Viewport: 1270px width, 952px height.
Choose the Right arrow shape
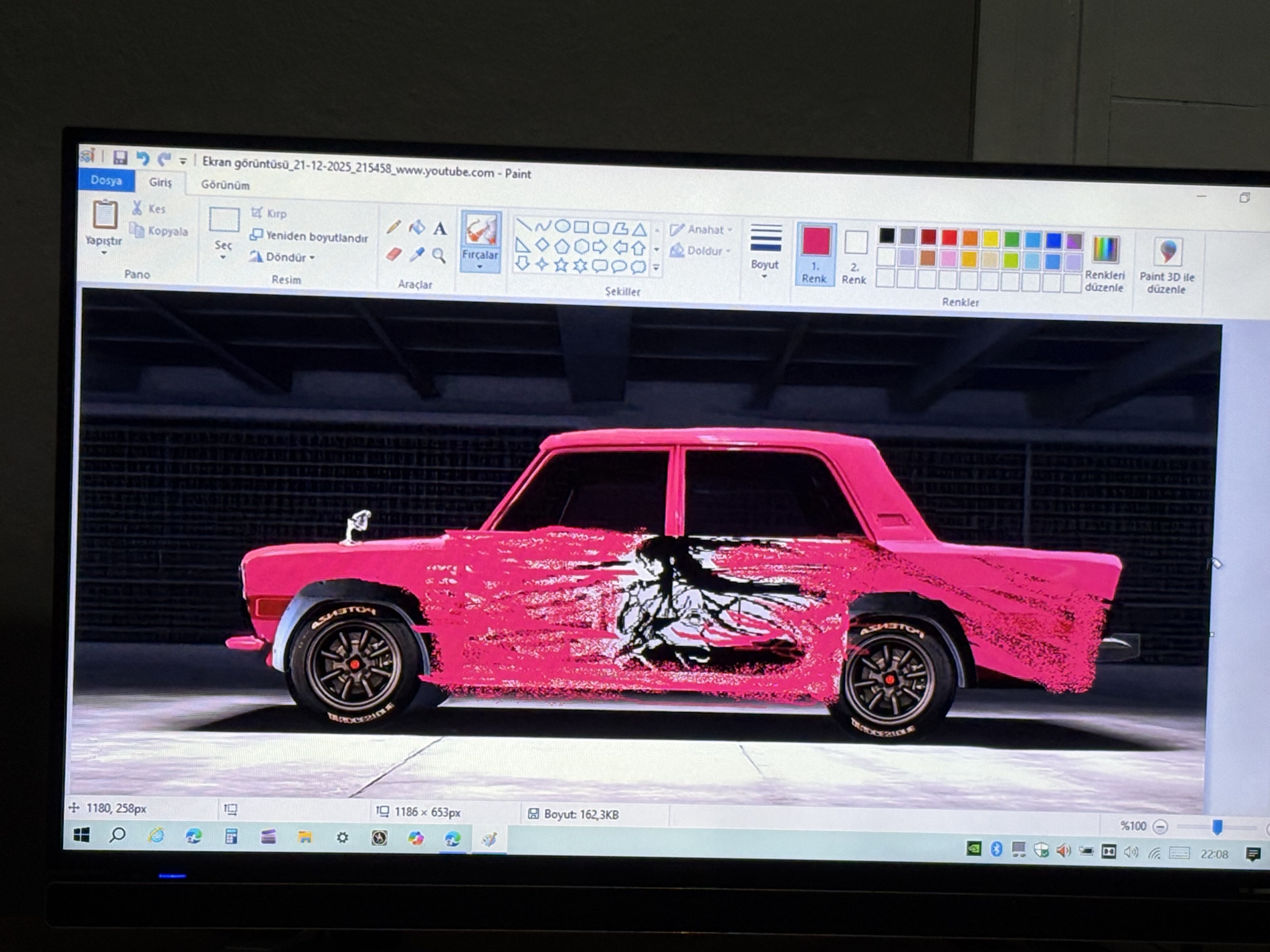coord(600,247)
